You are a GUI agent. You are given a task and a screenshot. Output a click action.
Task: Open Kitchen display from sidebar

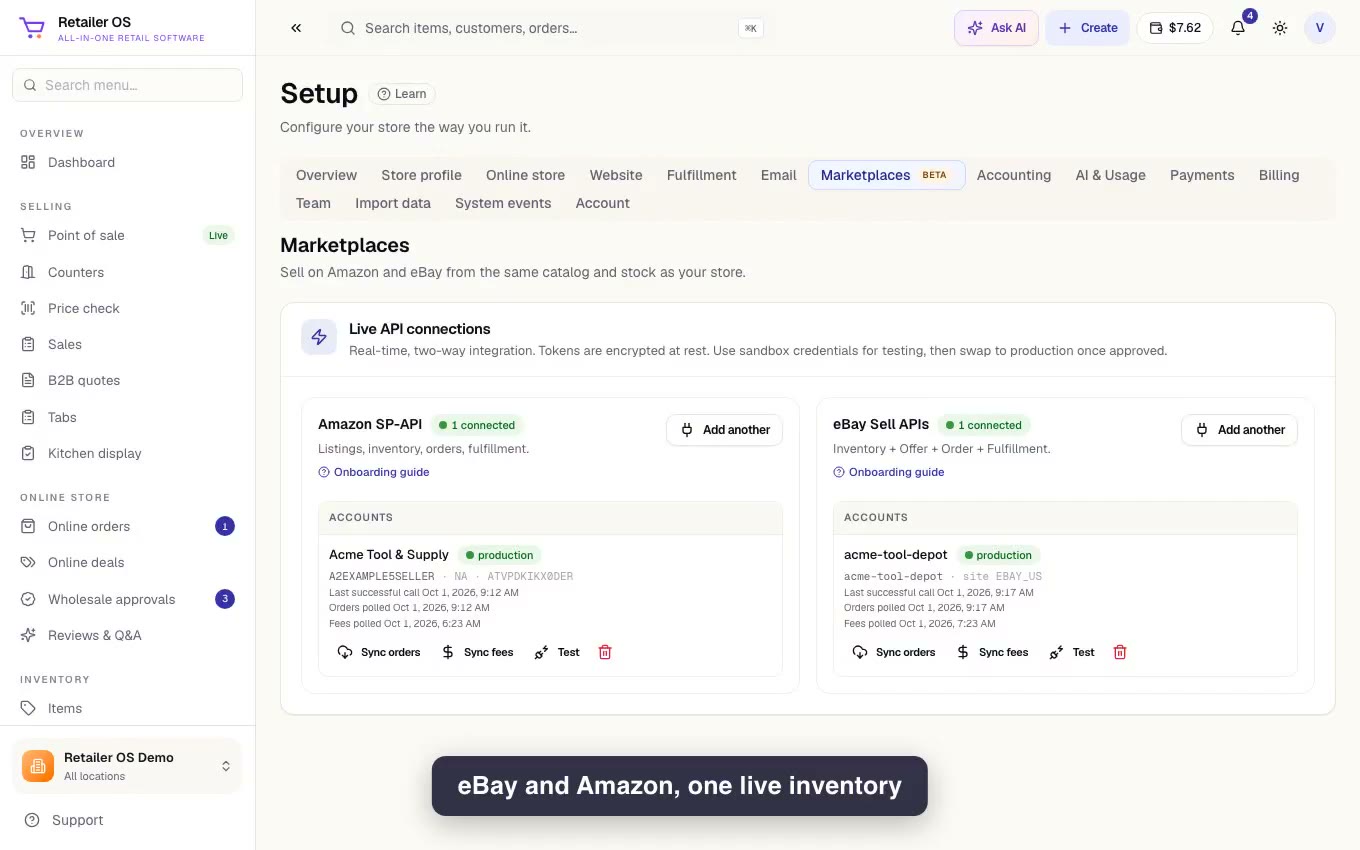click(x=127, y=453)
